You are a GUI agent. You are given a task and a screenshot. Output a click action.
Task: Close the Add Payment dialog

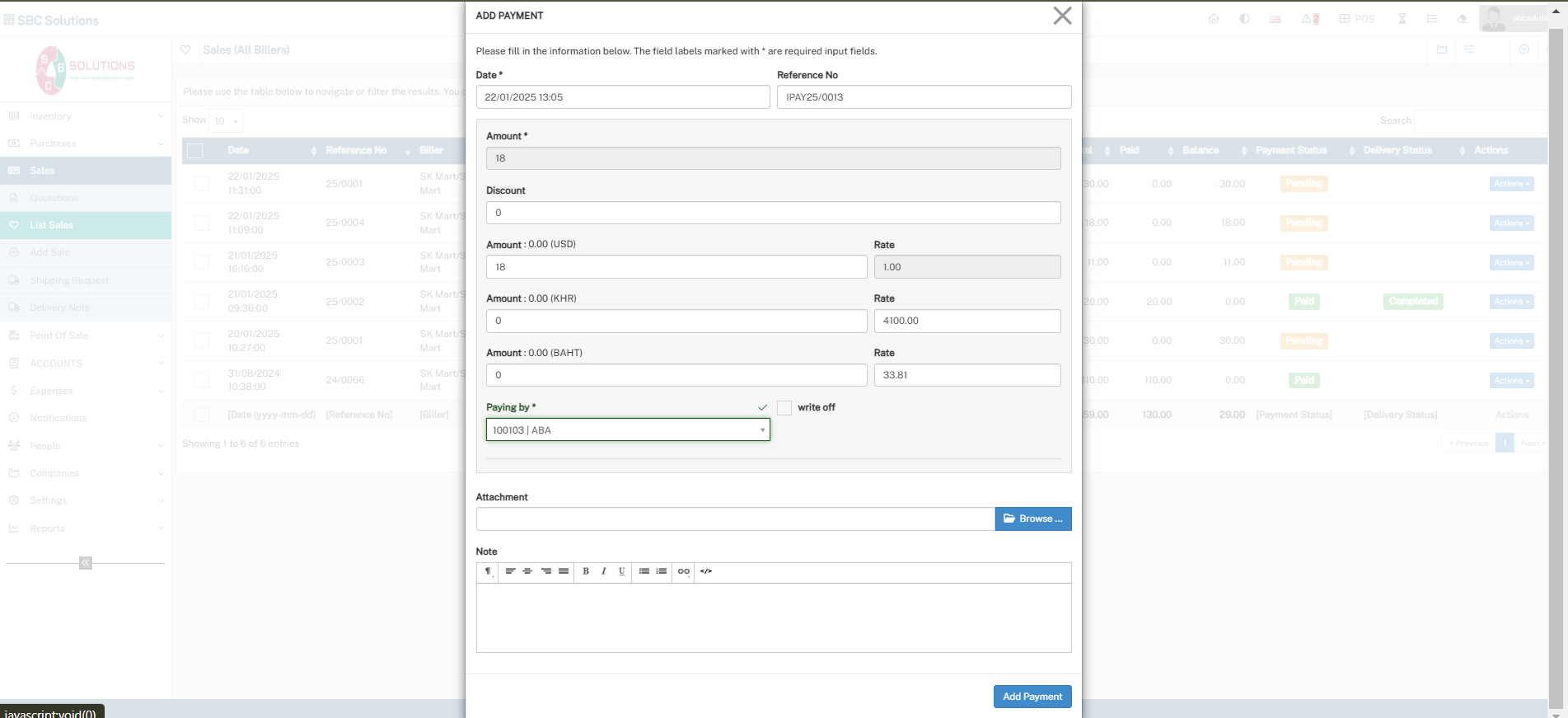(x=1062, y=16)
